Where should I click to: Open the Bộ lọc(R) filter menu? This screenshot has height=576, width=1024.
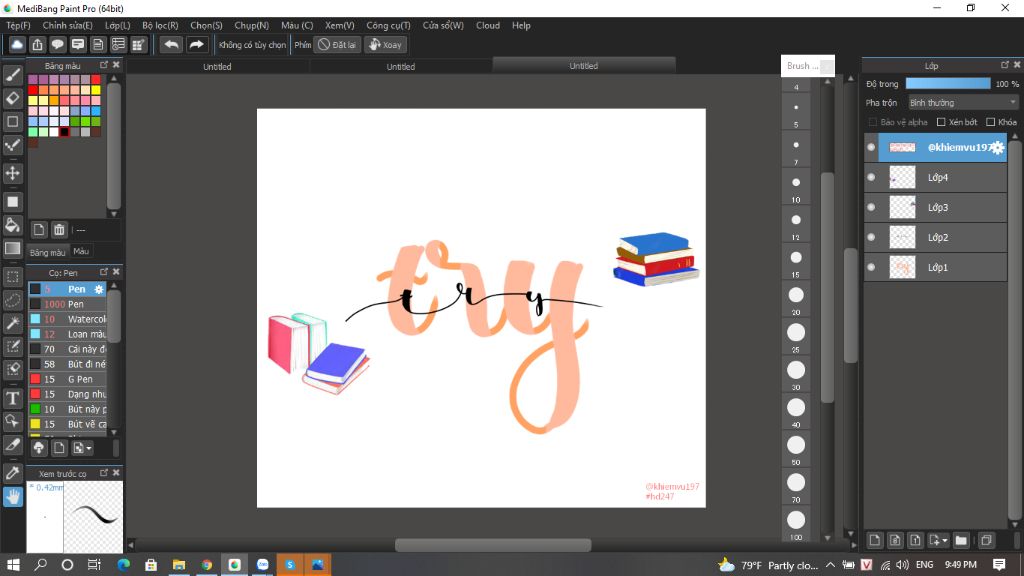point(160,25)
